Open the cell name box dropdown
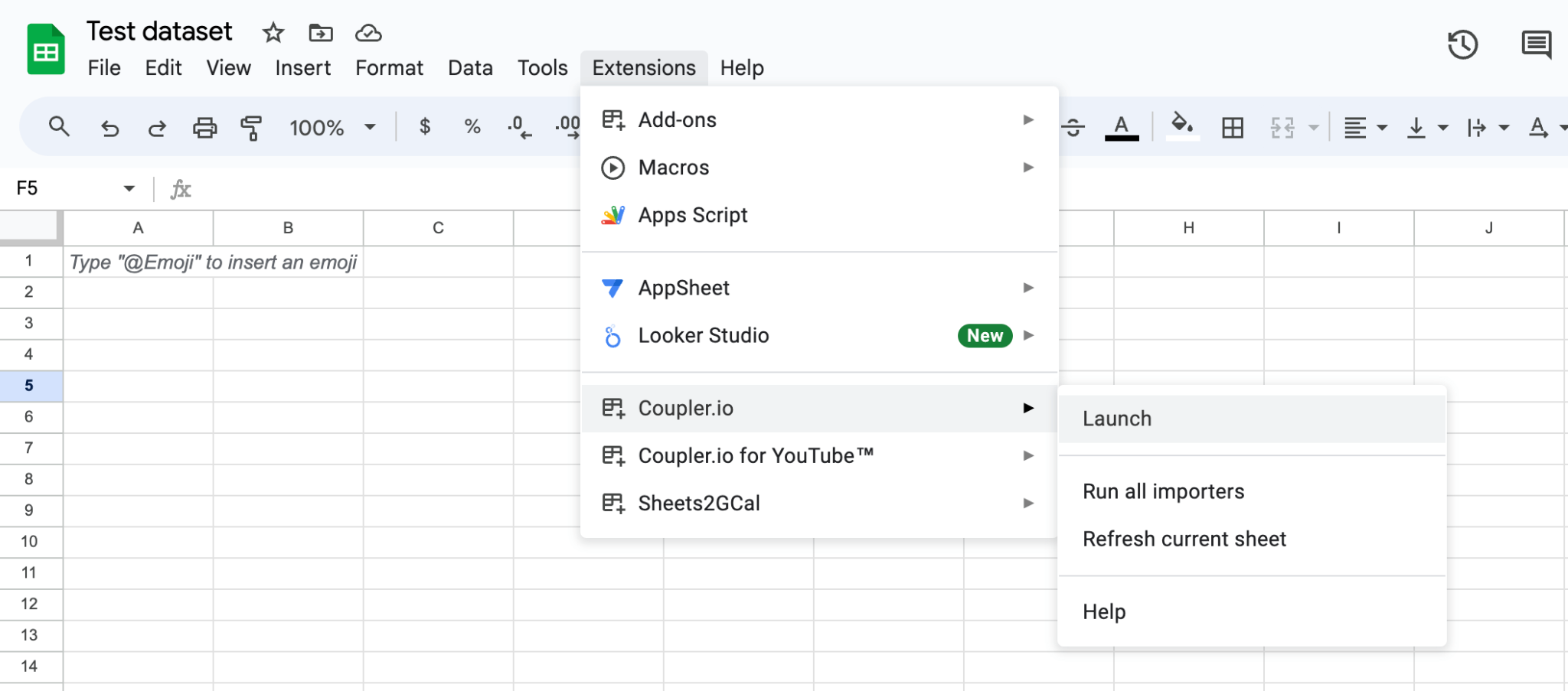 coord(129,187)
